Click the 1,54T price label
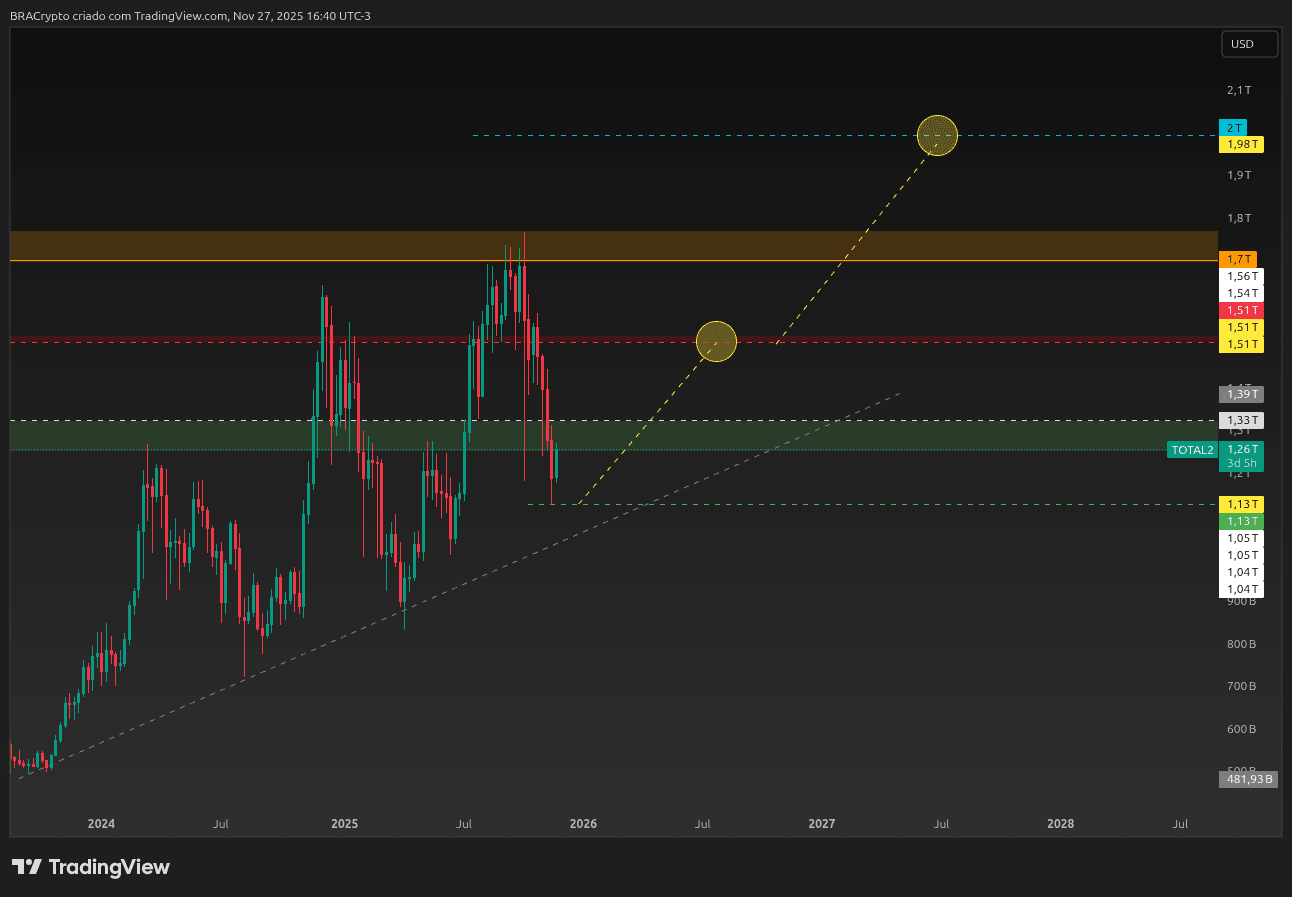The height and width of the screenshot is (897, 1292). pyautogui.click(x=1241, y=293)
